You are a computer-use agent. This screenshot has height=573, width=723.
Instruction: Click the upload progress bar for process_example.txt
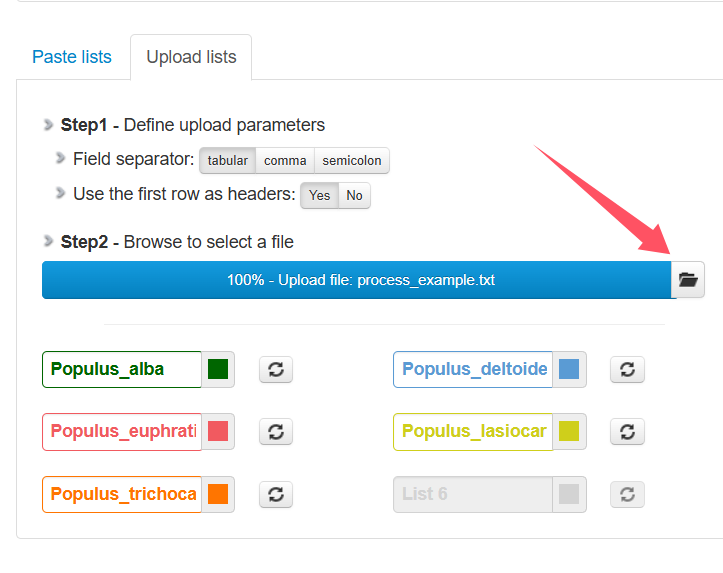[x=357, y=280]
